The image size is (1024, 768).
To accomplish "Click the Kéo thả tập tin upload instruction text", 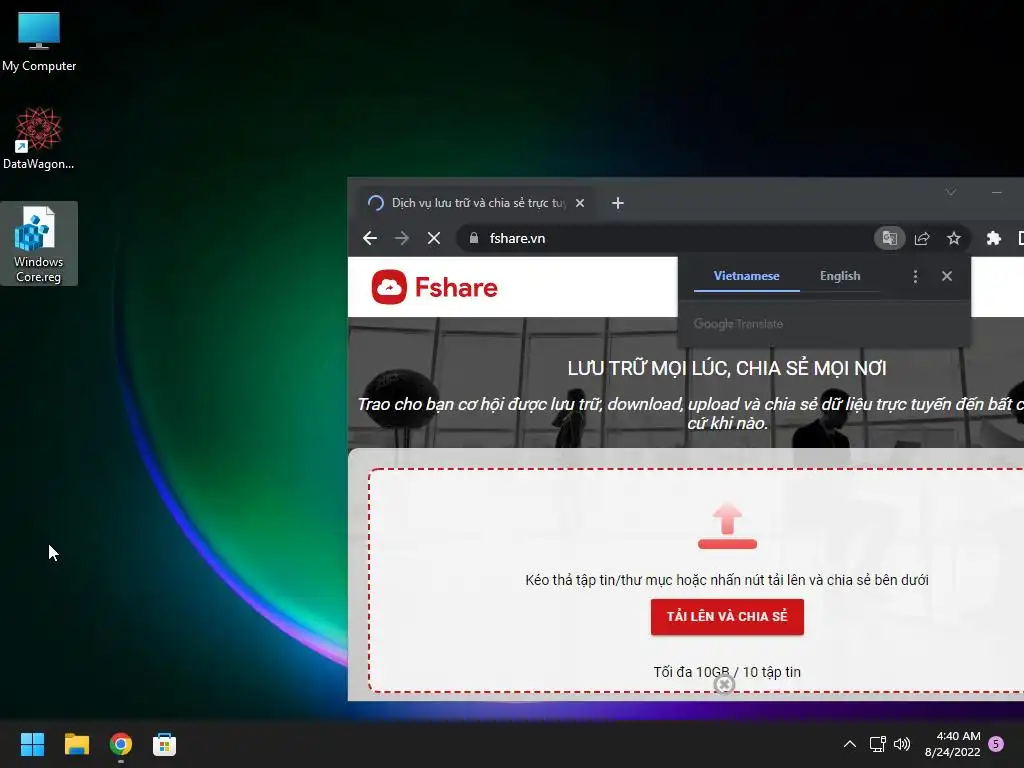I will click(727, 580).
